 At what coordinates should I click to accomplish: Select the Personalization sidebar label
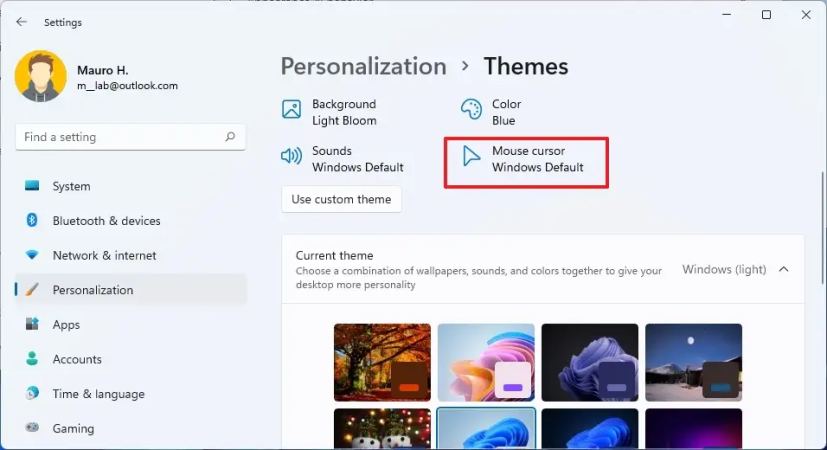pos(93,290)
